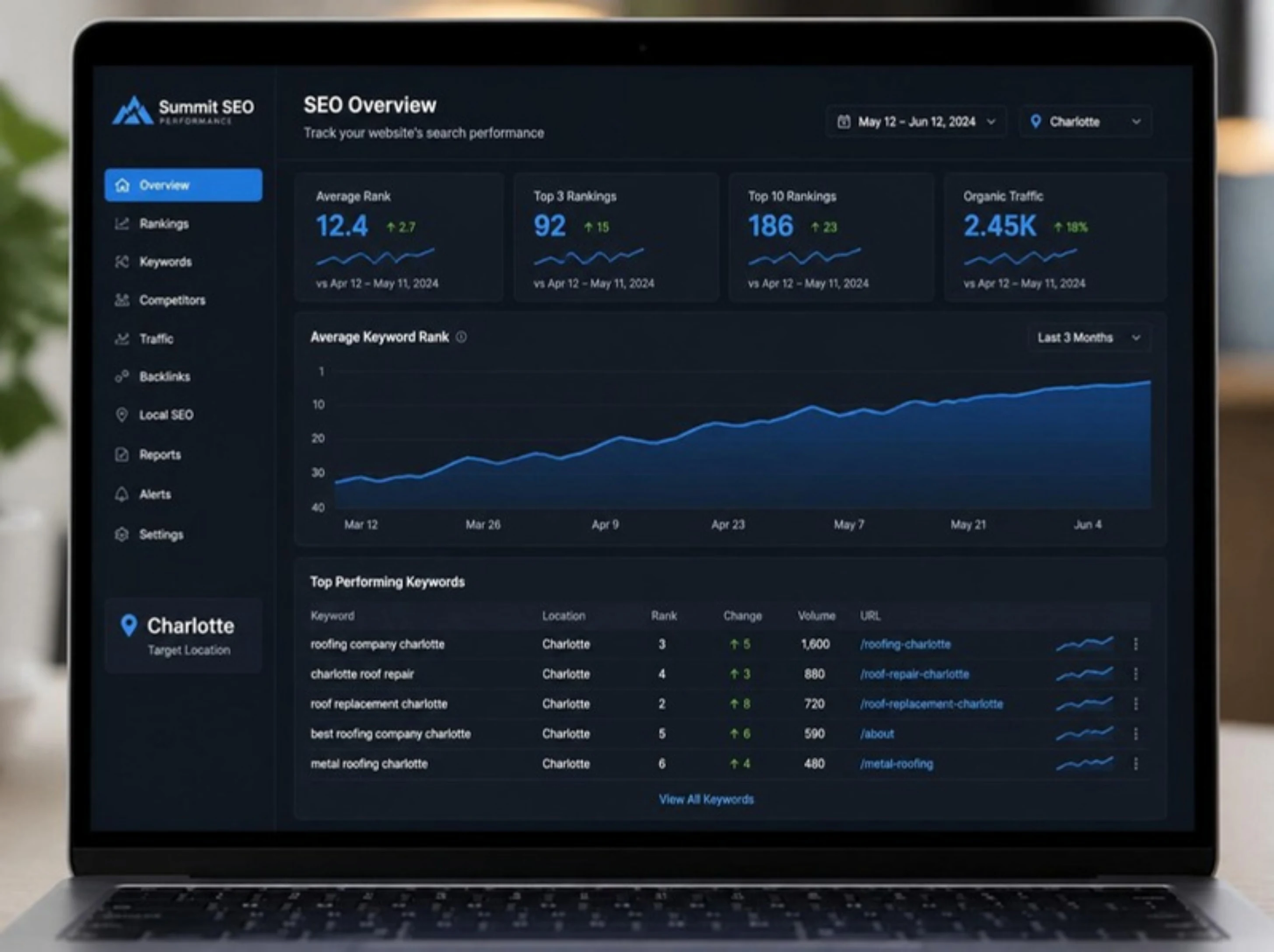The height and width of the screenshot is (952, 1274).
Task: Click the calendar icon in date range selector
Action: point(844,122)
